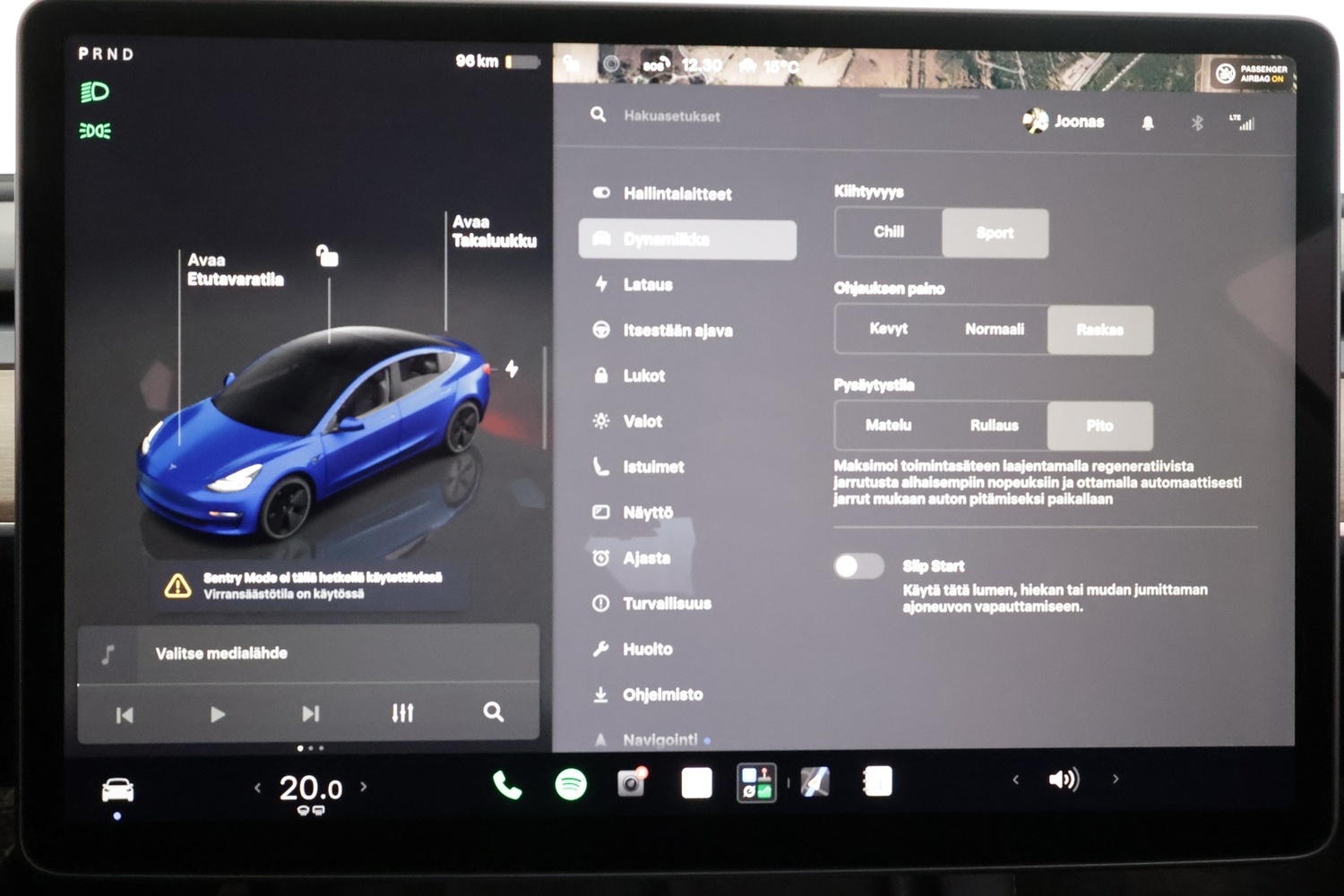Toggle the Slip Start switch
The image size is (1344, 896).
[x=858, y=566]
